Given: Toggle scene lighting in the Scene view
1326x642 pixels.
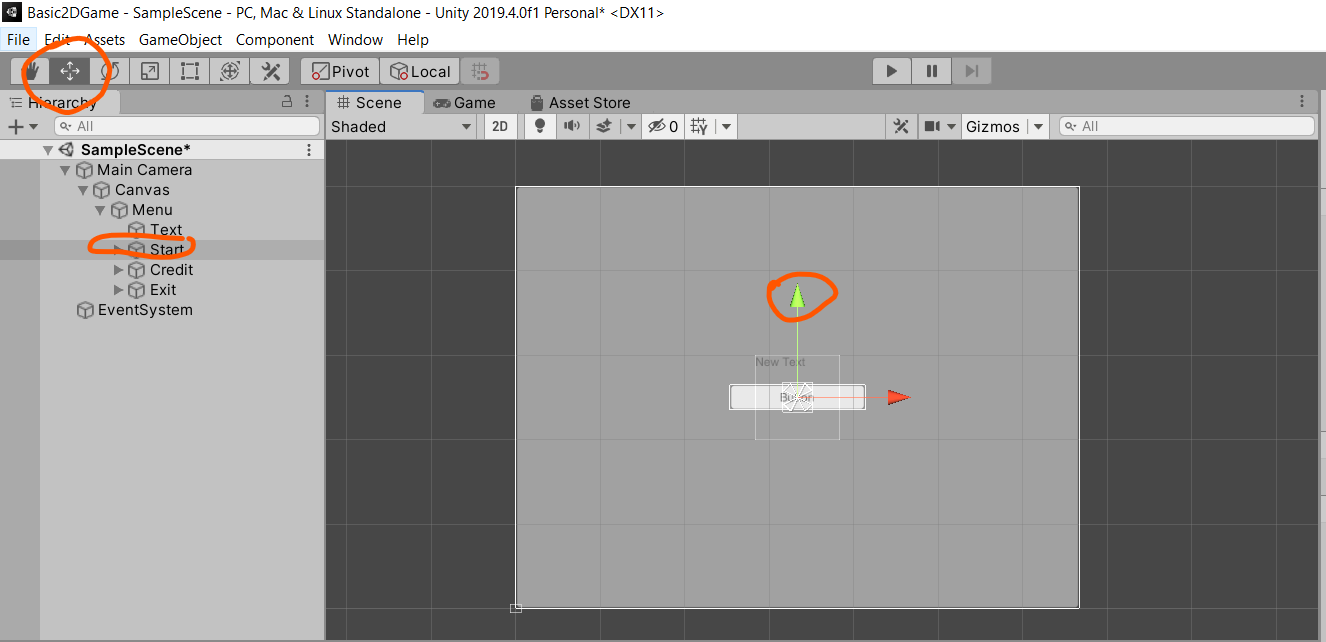Looking at the screenshot, I should (539, 126).
